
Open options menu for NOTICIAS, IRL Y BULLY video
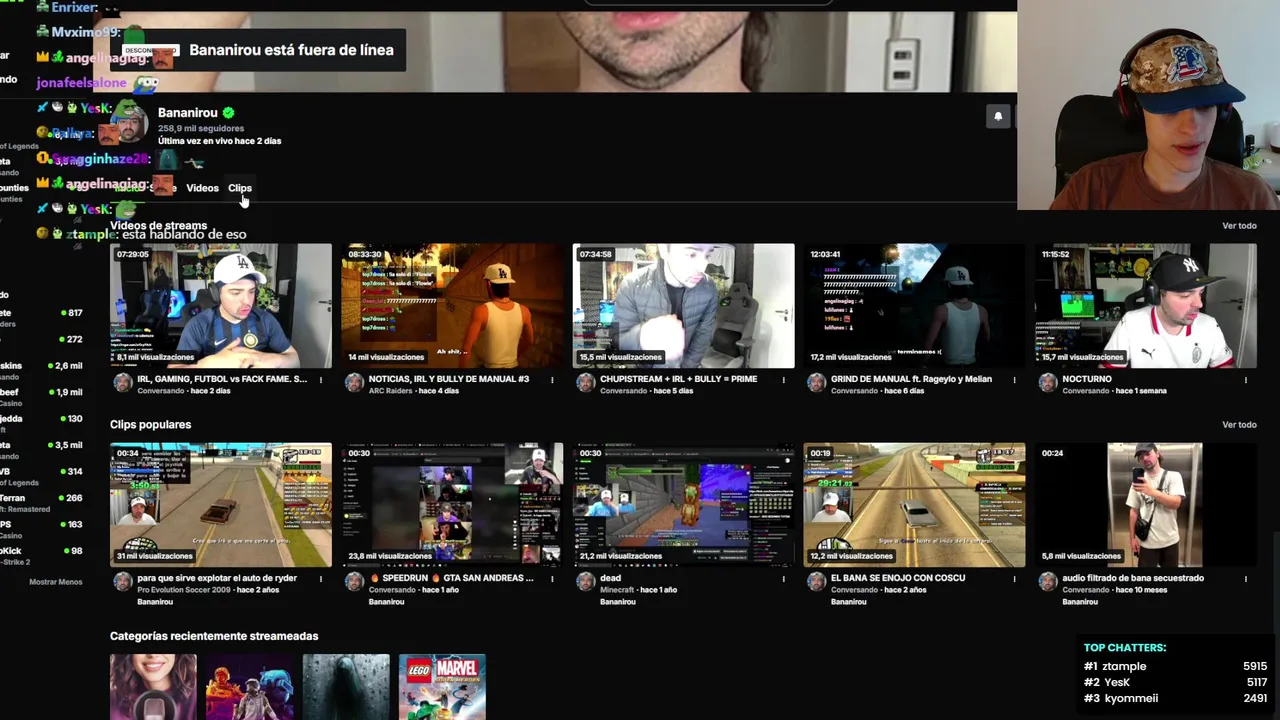(552, 380)
